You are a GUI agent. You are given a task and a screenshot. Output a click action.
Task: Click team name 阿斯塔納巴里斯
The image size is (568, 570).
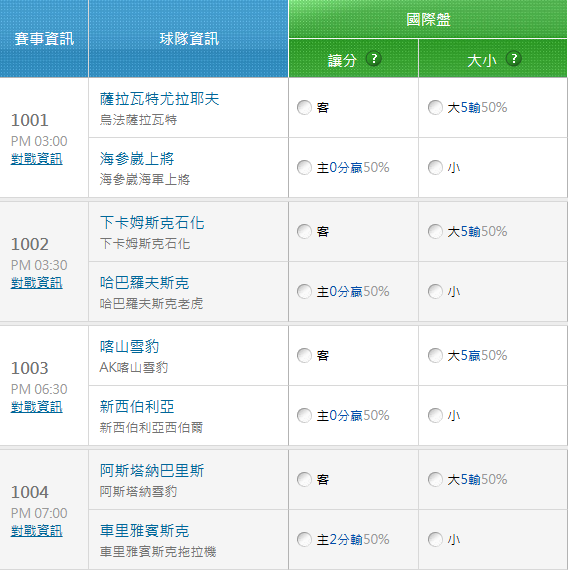(152, 470)
